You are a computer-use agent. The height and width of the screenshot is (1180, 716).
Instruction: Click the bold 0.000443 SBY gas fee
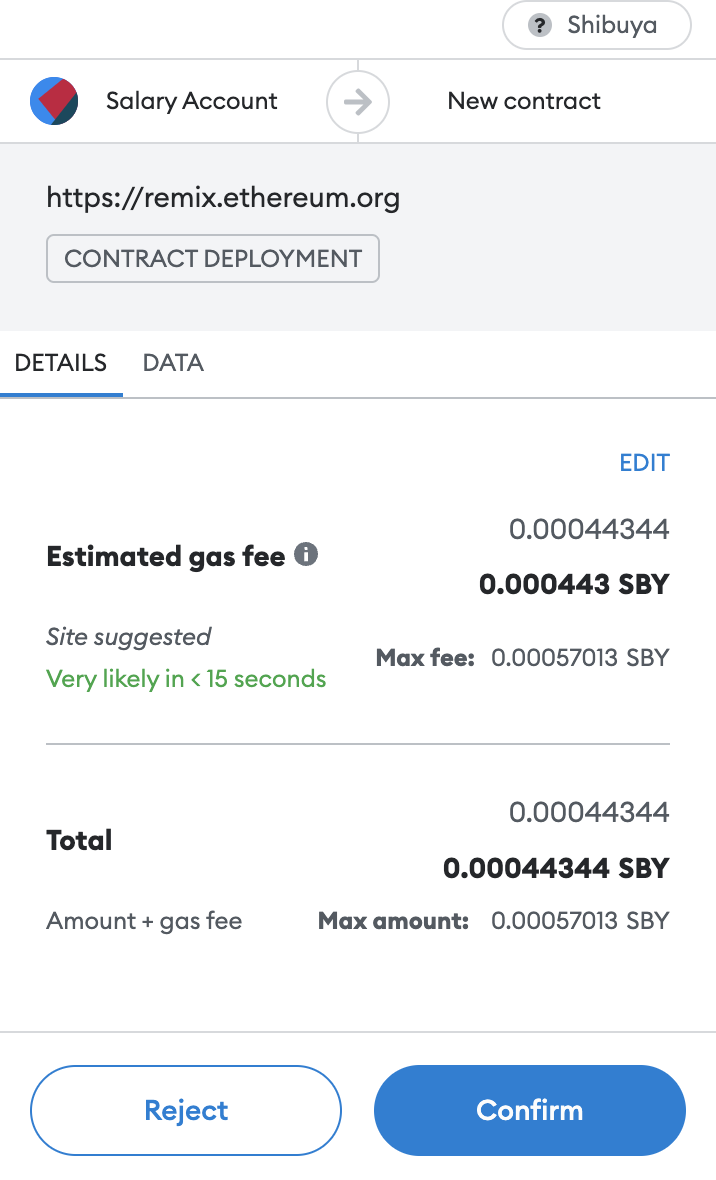click(x=573, y=584)
